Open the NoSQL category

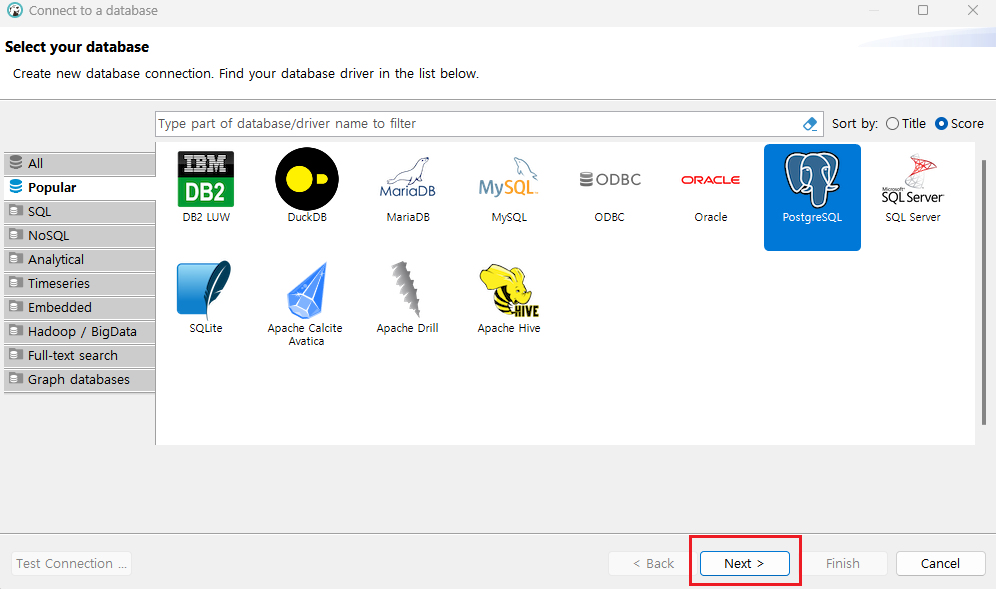click(x=80, y=236)
